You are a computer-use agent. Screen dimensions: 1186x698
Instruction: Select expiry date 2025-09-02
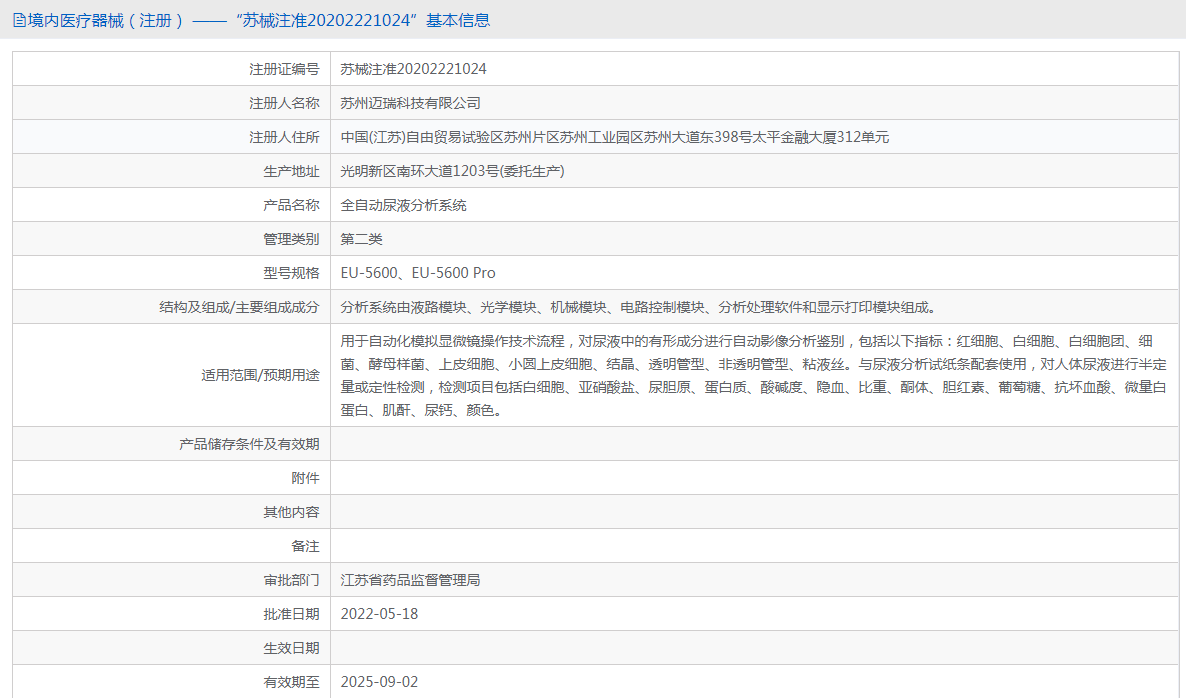pos(379,682)
